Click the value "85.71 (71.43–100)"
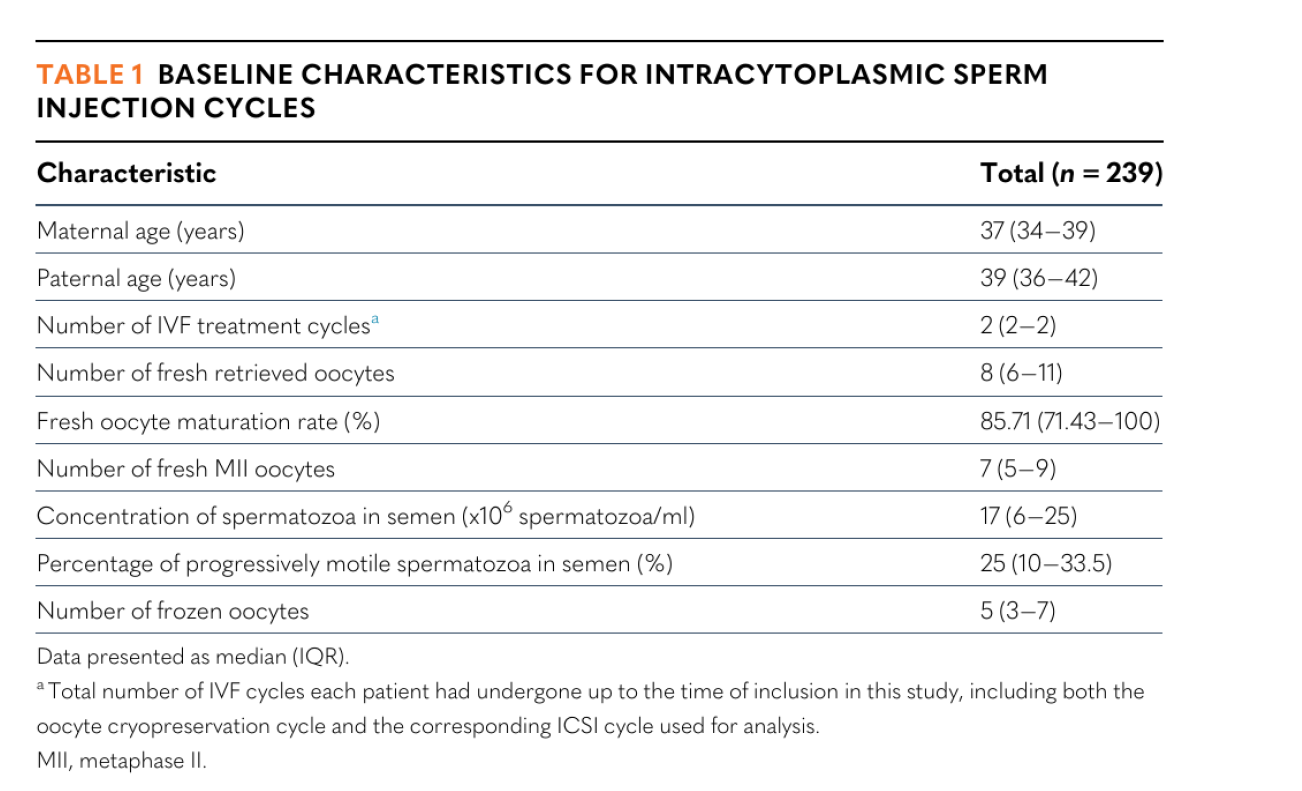This screenshot has height=791, width=1302. pyautogui.click(x=1070, y=421)
